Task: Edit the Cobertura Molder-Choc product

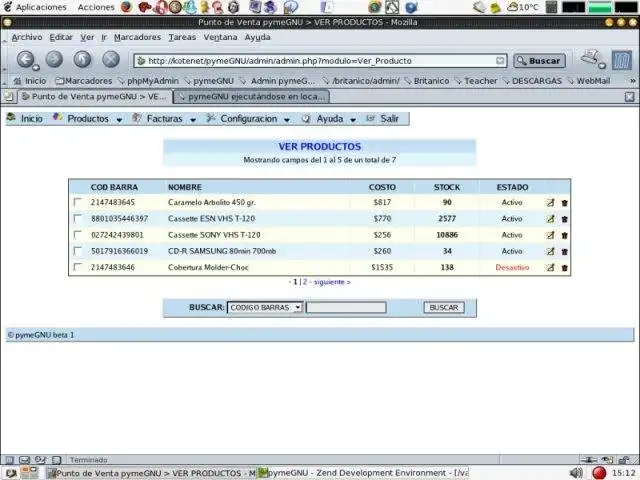Action: pos(550,267)
